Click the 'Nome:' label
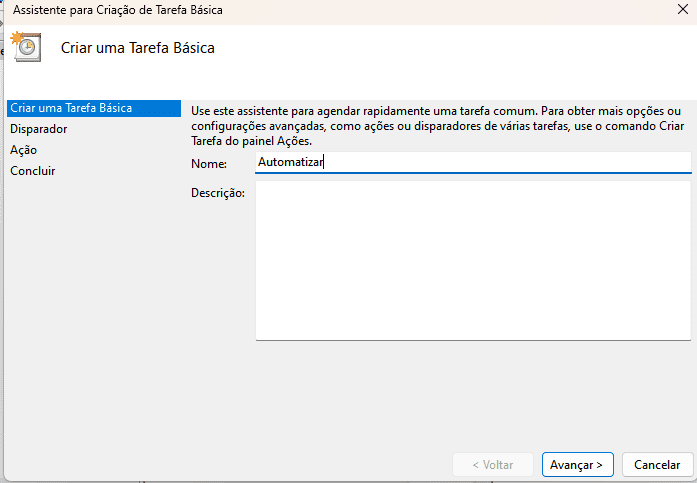Screen dimensions: 697x483 click(x=209, y=164)
